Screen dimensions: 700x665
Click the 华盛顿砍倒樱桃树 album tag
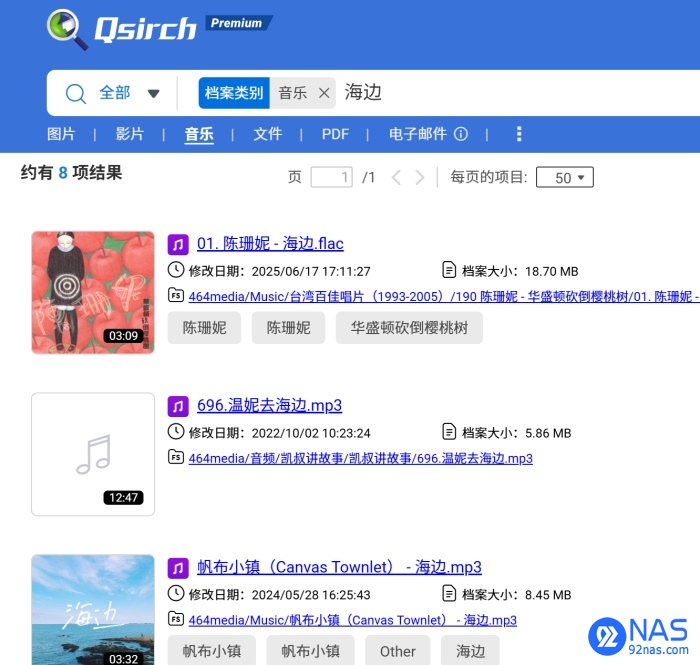409,328
